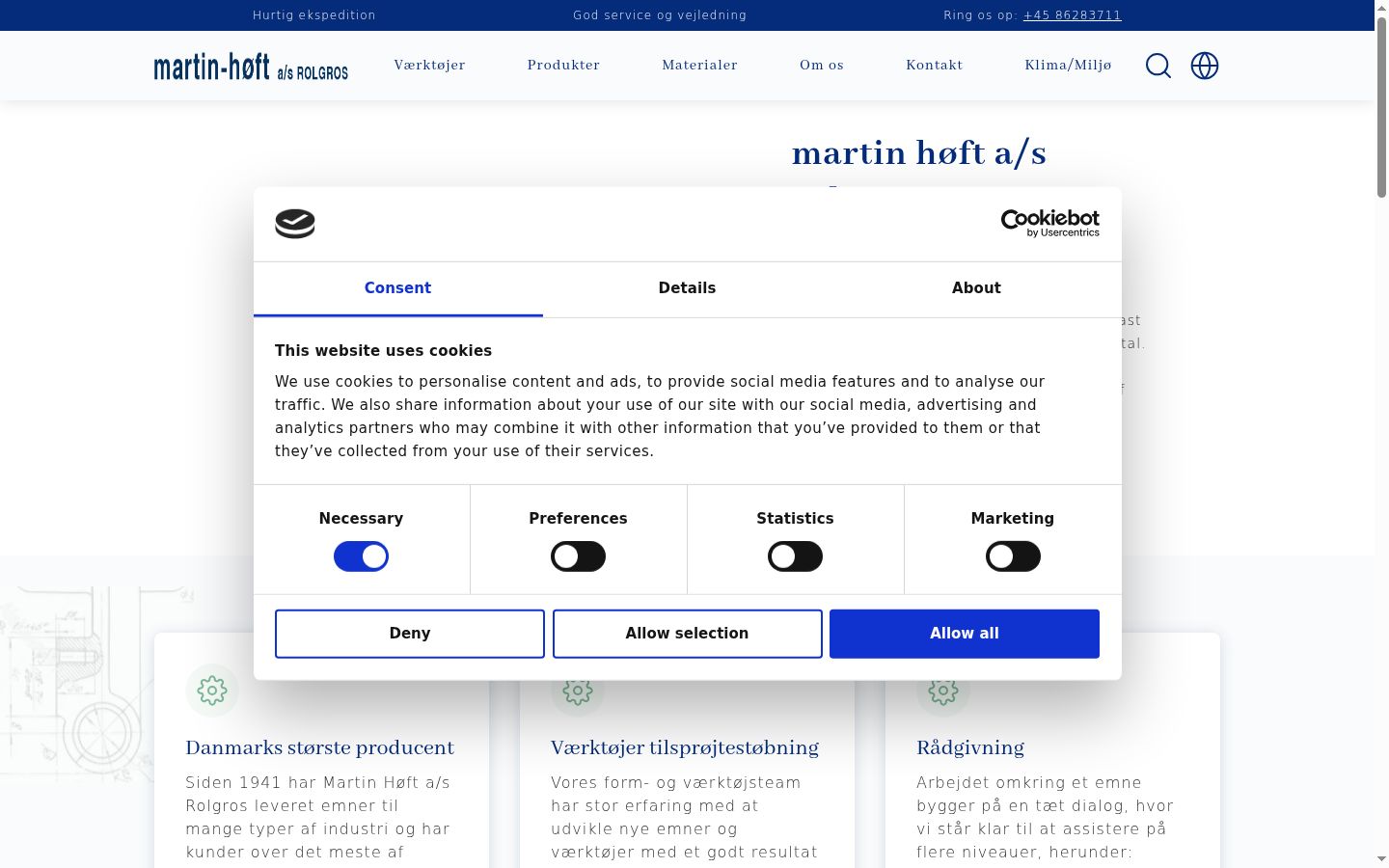Open the language globe icon
Viewport: 1389px width, 868px height.
pos(1205,66)
